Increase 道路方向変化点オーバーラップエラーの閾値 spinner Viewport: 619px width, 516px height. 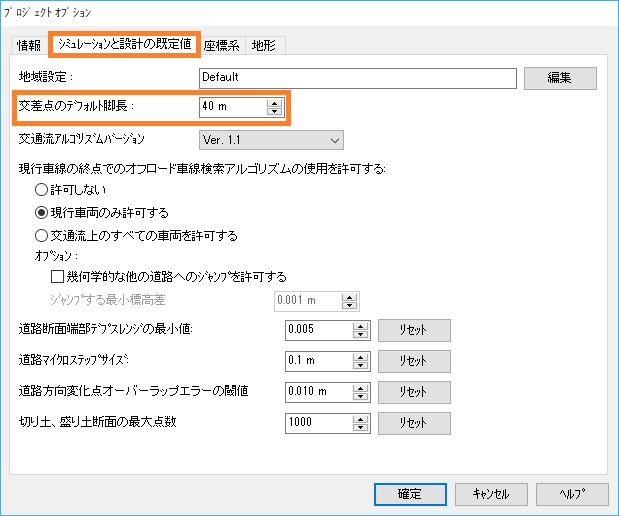[x=360, y=388]
